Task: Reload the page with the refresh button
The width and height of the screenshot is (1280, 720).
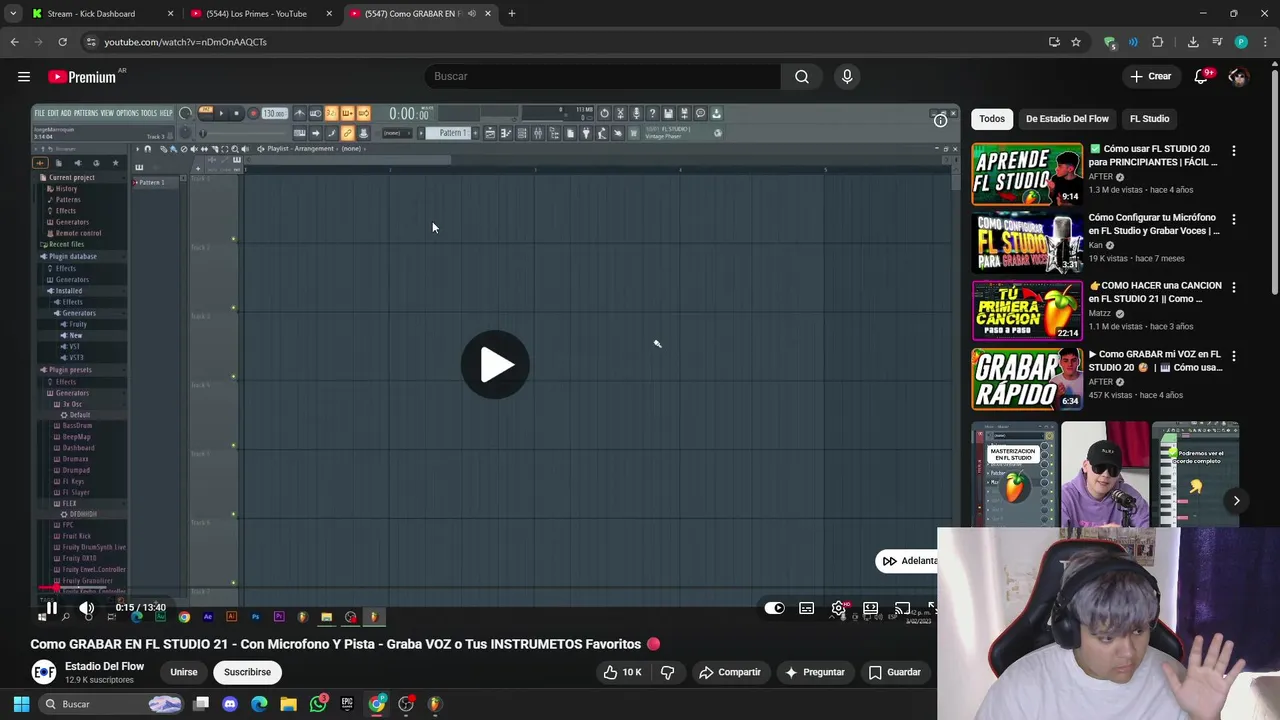Action: click(62, 42)
